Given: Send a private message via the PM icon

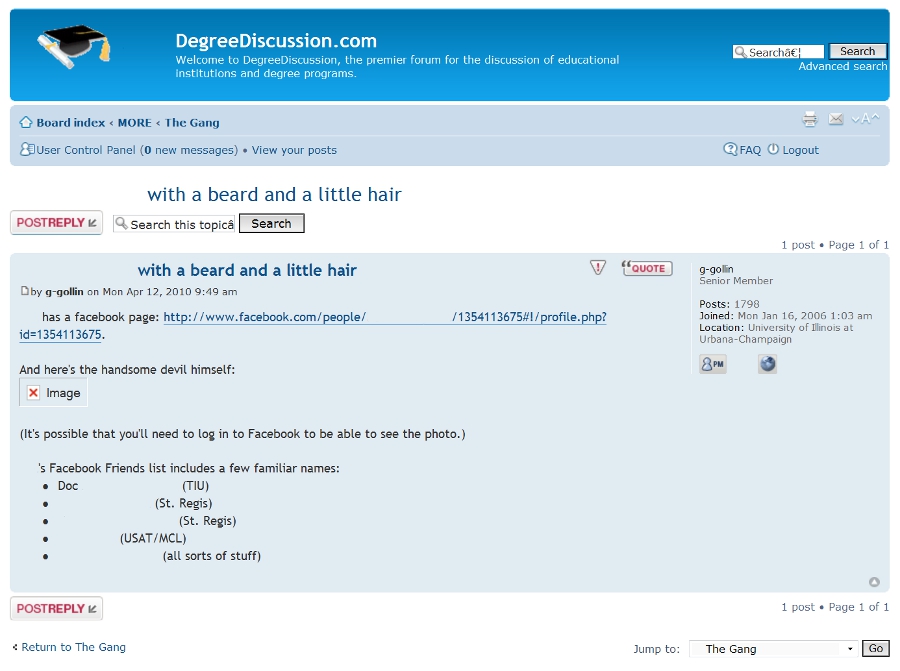Looking at the screenshot, I should 713,365.
